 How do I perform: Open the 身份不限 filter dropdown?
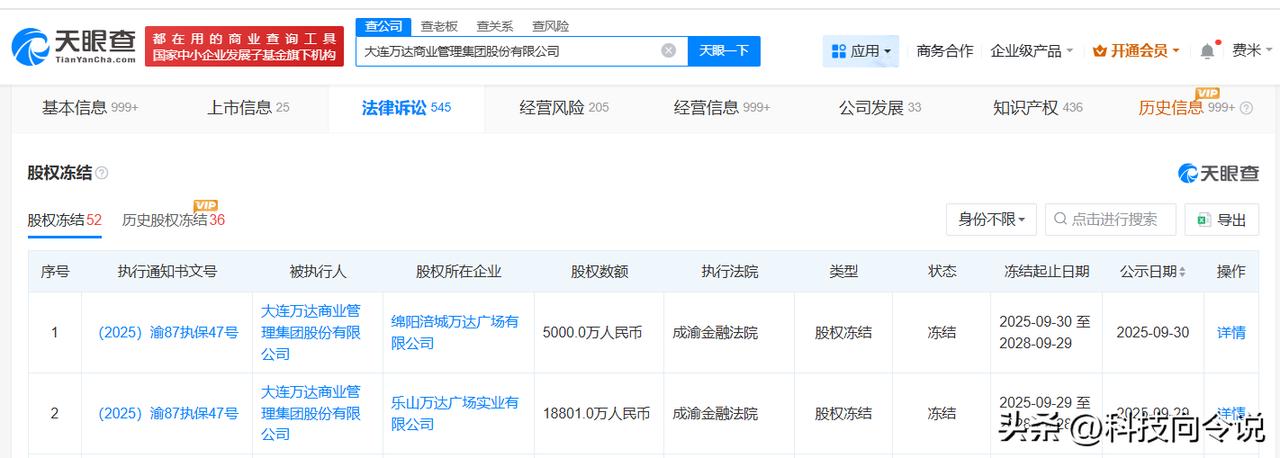[x=991, y=219]
